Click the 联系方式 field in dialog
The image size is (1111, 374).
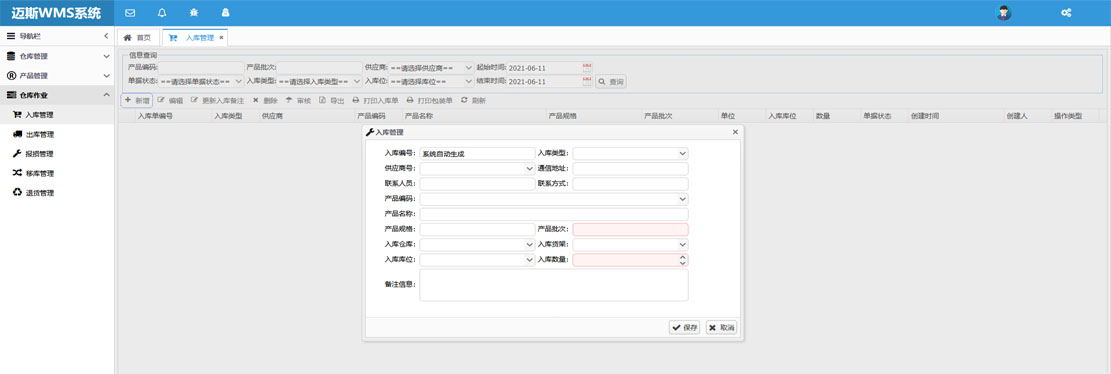630,183
